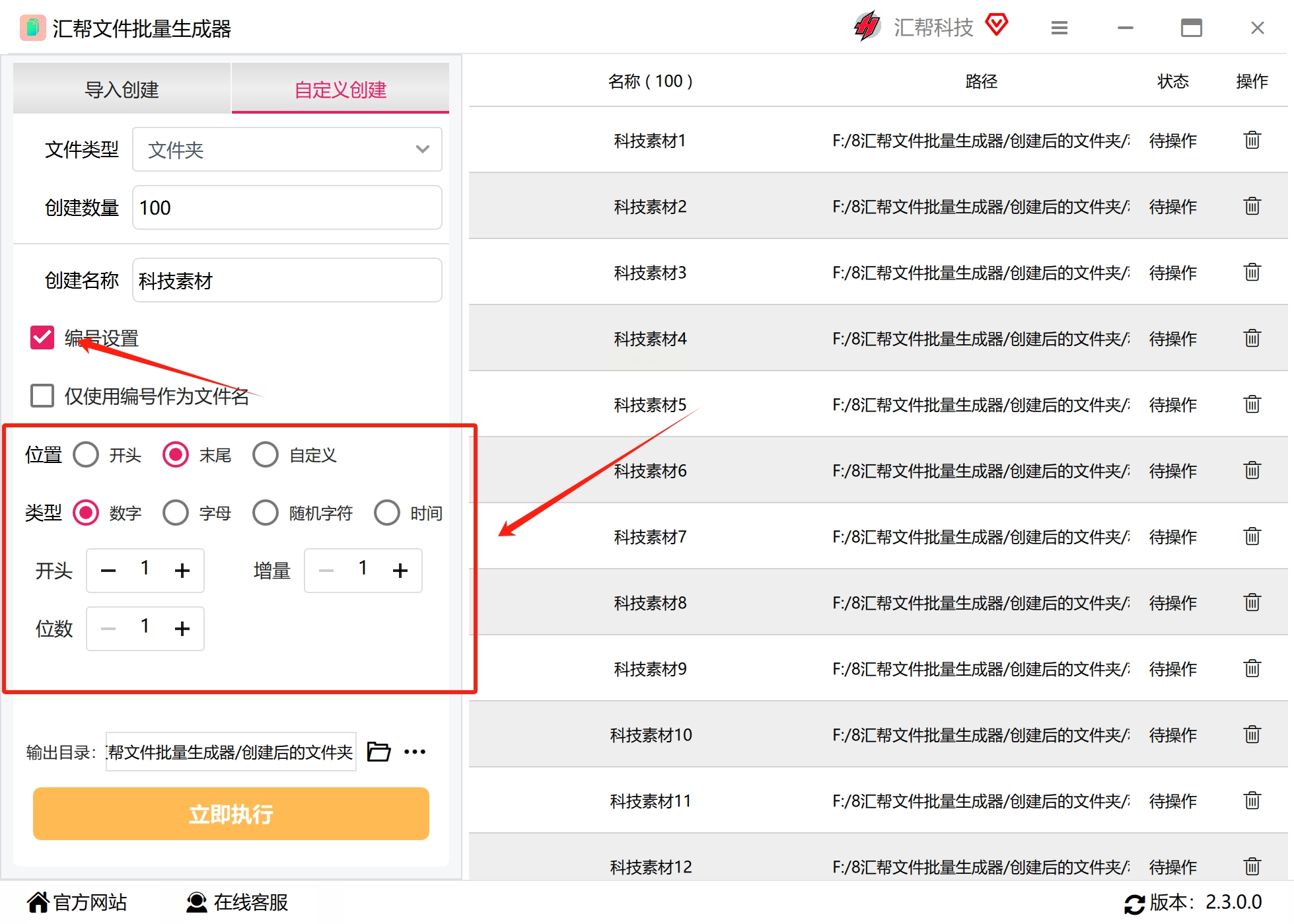Open the 官方网站 link

click(x=77, y=902)
